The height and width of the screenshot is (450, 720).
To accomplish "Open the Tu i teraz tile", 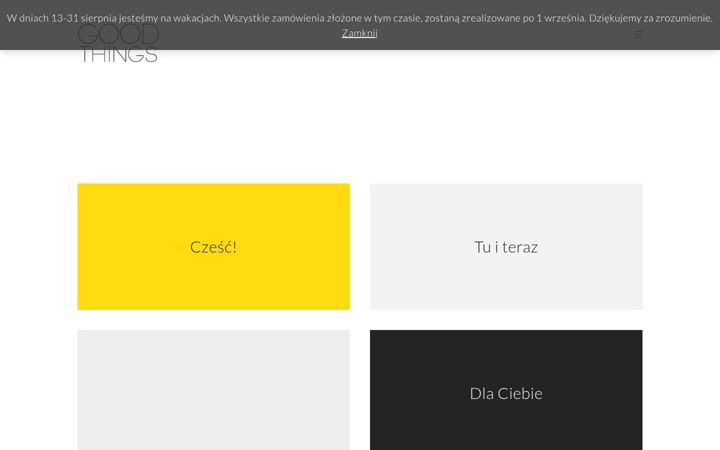I will pyautogui.click(x=506, y=247).
